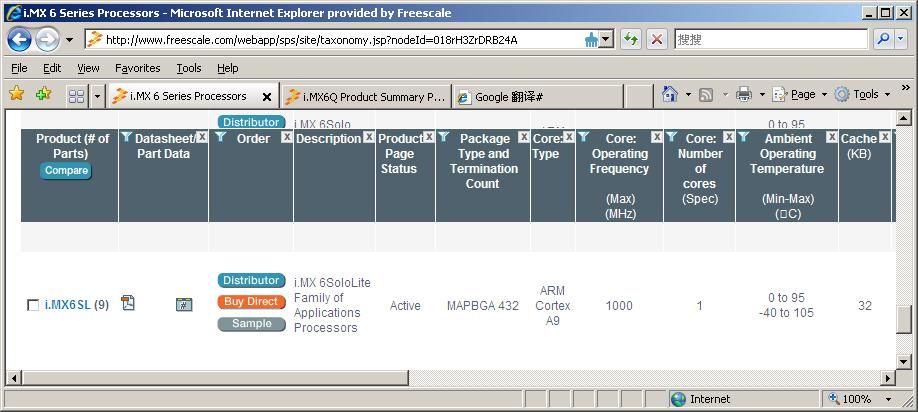Click the Compare button in table header
The height and width of the screenshot is (412, 918).
click(x=66, y=171)
